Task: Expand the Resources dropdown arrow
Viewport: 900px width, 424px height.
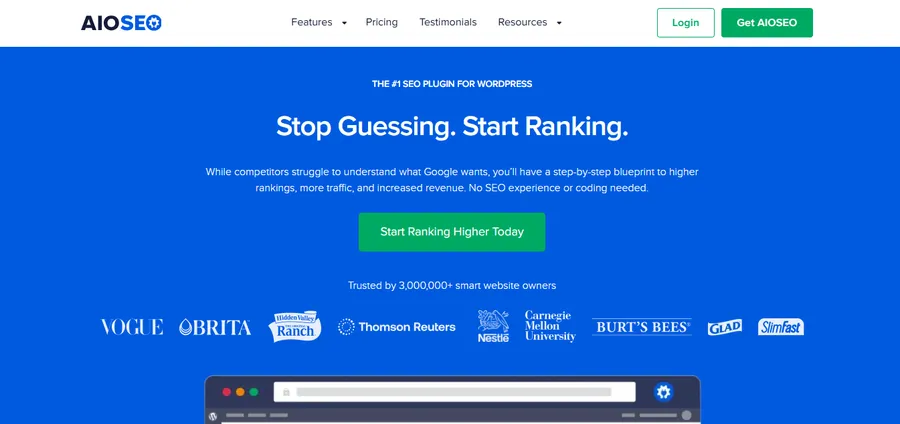Action: tap(559, 23)
